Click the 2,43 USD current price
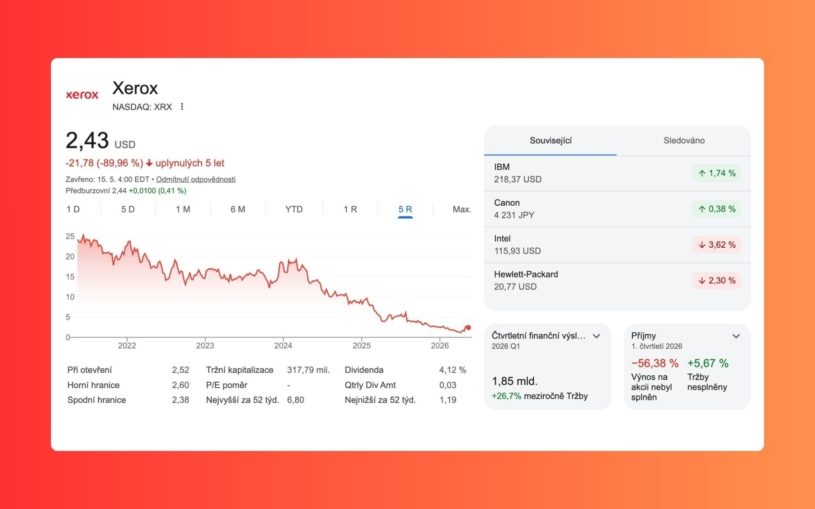 click(x=100, y=141)
